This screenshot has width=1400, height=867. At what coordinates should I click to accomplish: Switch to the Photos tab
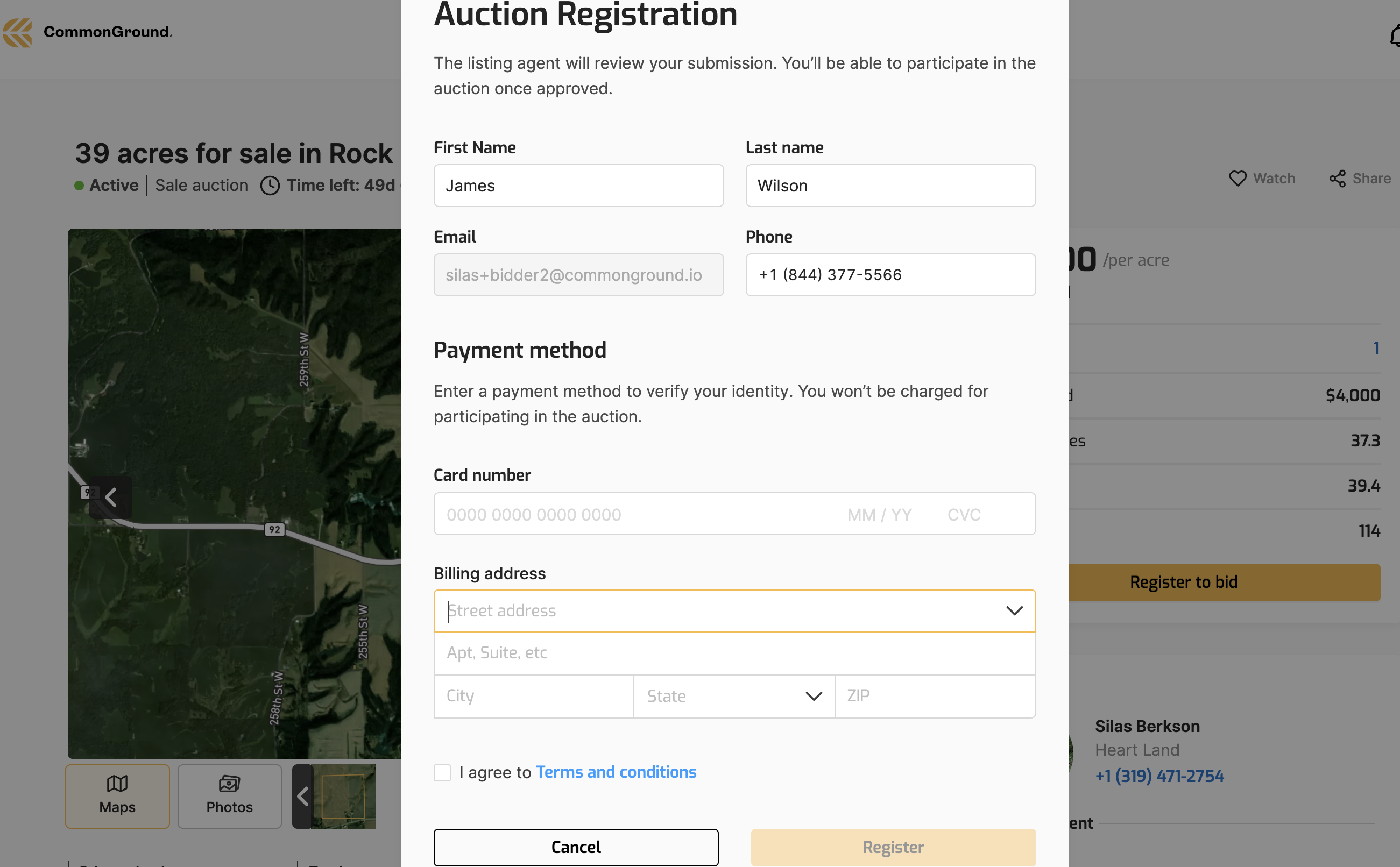tap(229, 796)
